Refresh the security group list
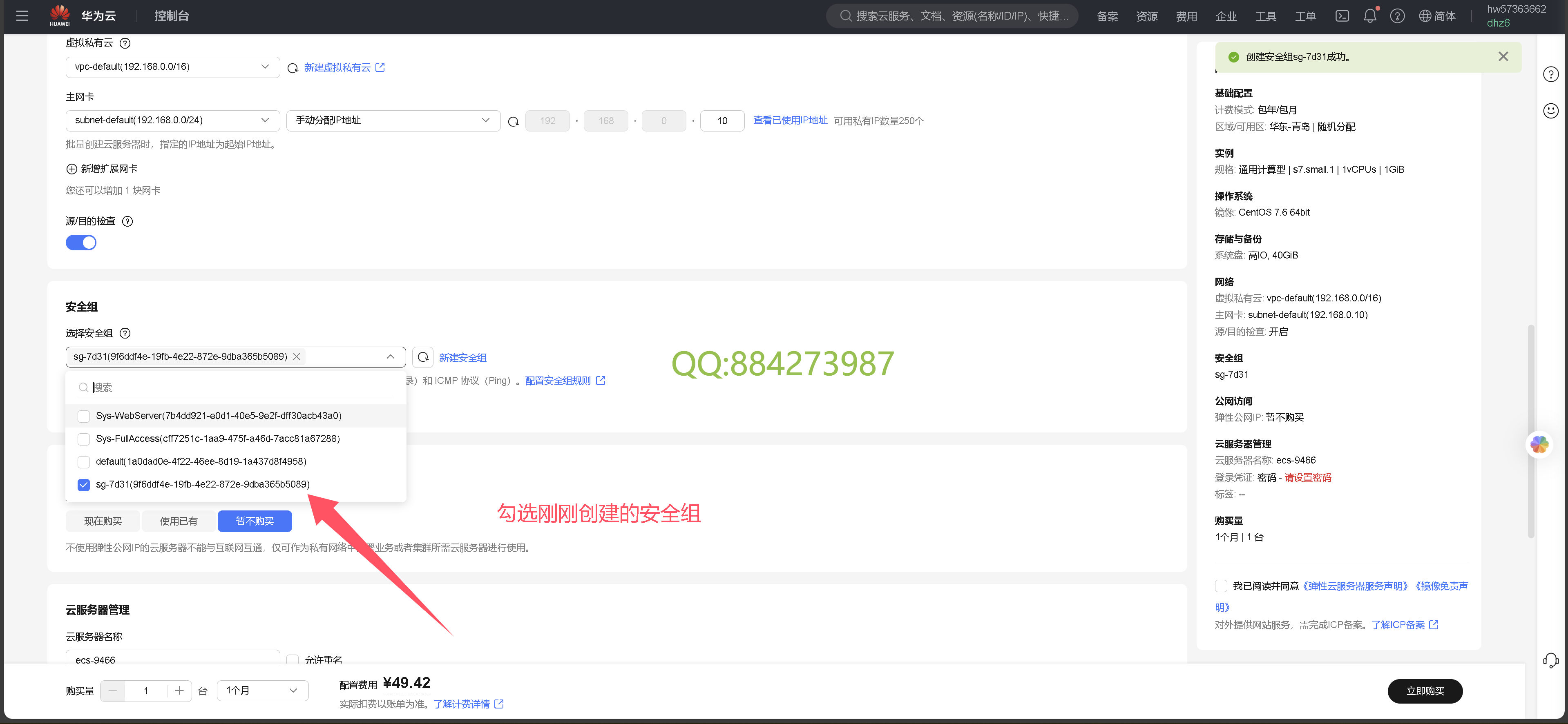Image resolution: width=1568 pixels, height=724 pixels. tap(423, 357)
